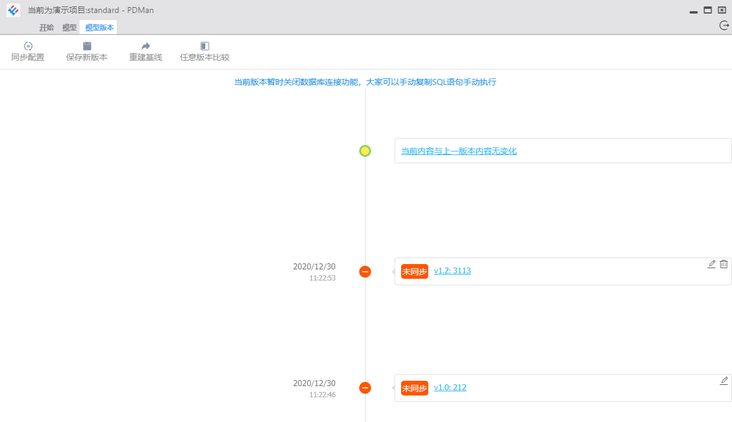Click the PDMan logo in the title bar
Screen dimensions: 732x422
coord(13,10)
